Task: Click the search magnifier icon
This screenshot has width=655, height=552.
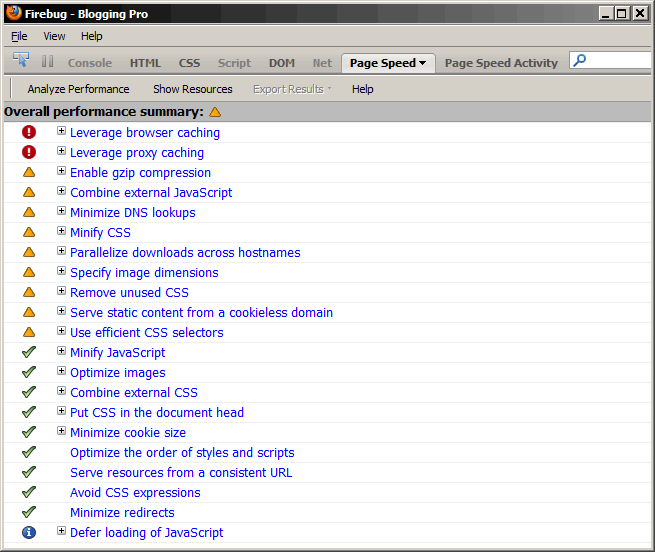Action: click(x=579, y=61)
